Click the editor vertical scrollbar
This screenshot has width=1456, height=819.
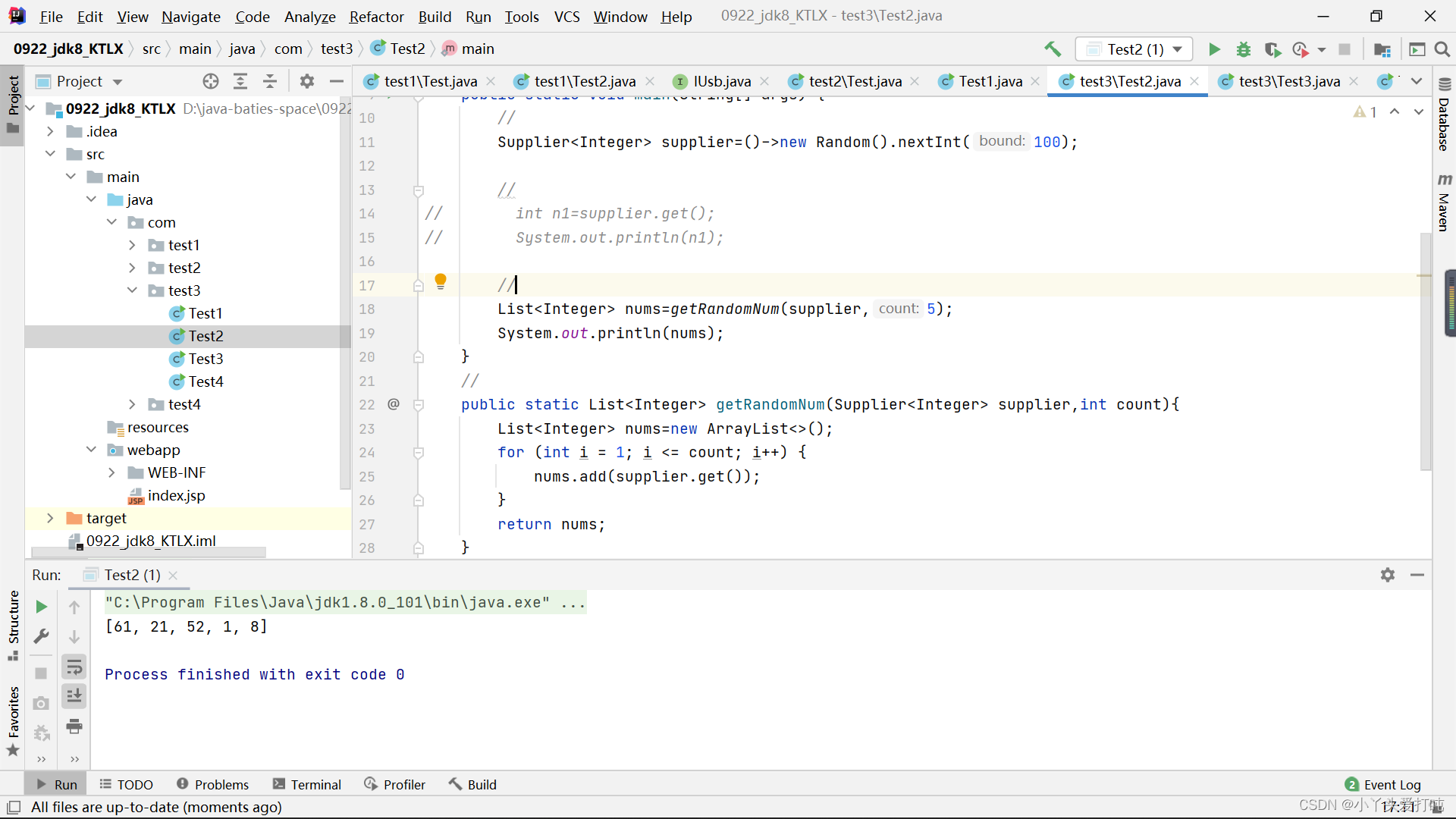(1425, 353)
